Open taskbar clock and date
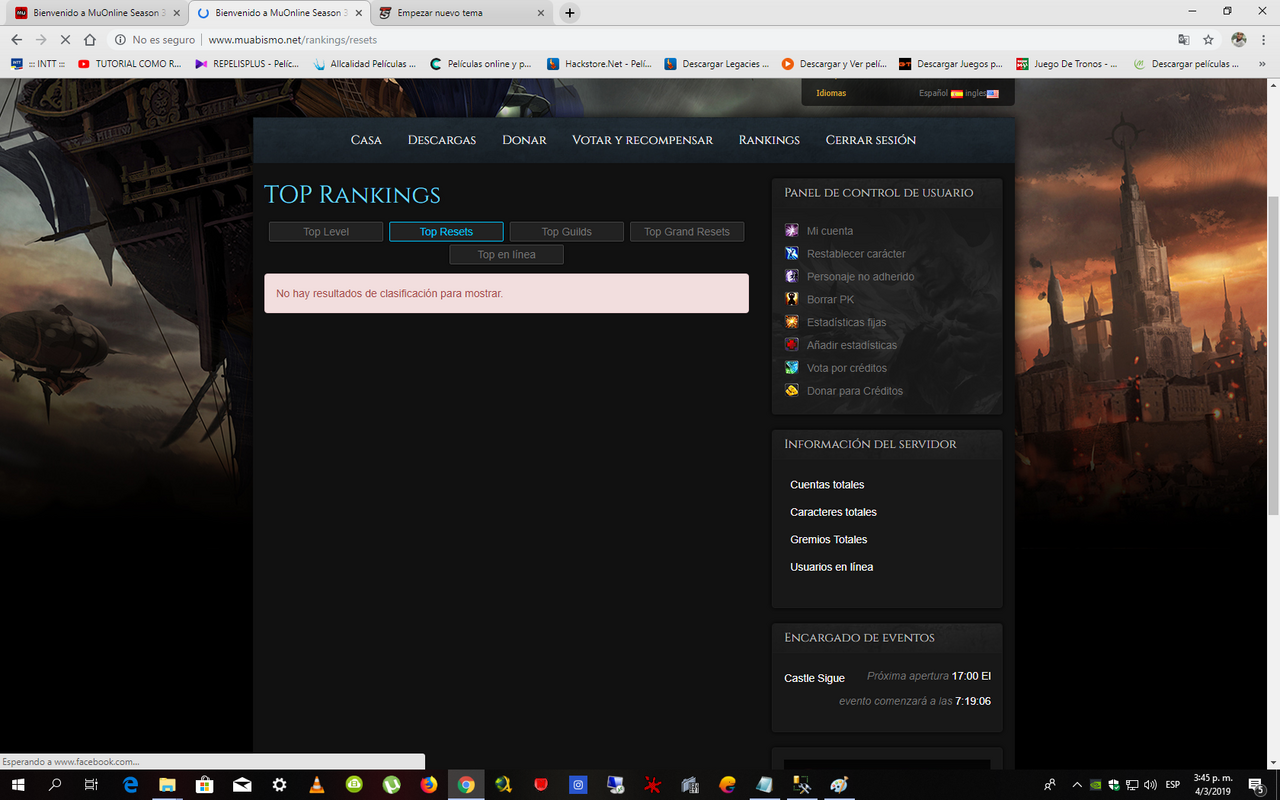Image resolution: width=1280 pixels, height=800 pixels. point(1213,785)
